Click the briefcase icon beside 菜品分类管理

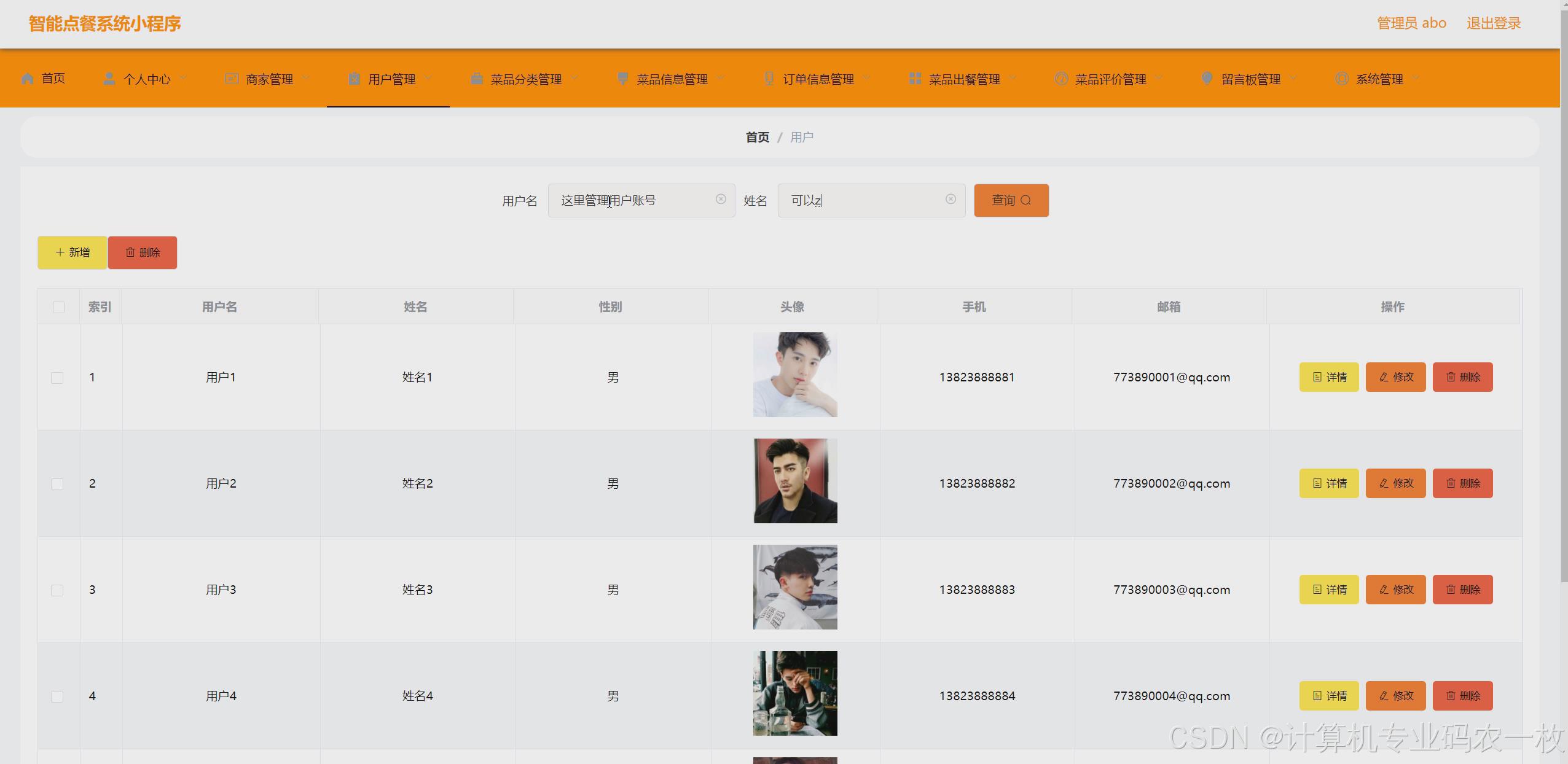click(476, 79)
